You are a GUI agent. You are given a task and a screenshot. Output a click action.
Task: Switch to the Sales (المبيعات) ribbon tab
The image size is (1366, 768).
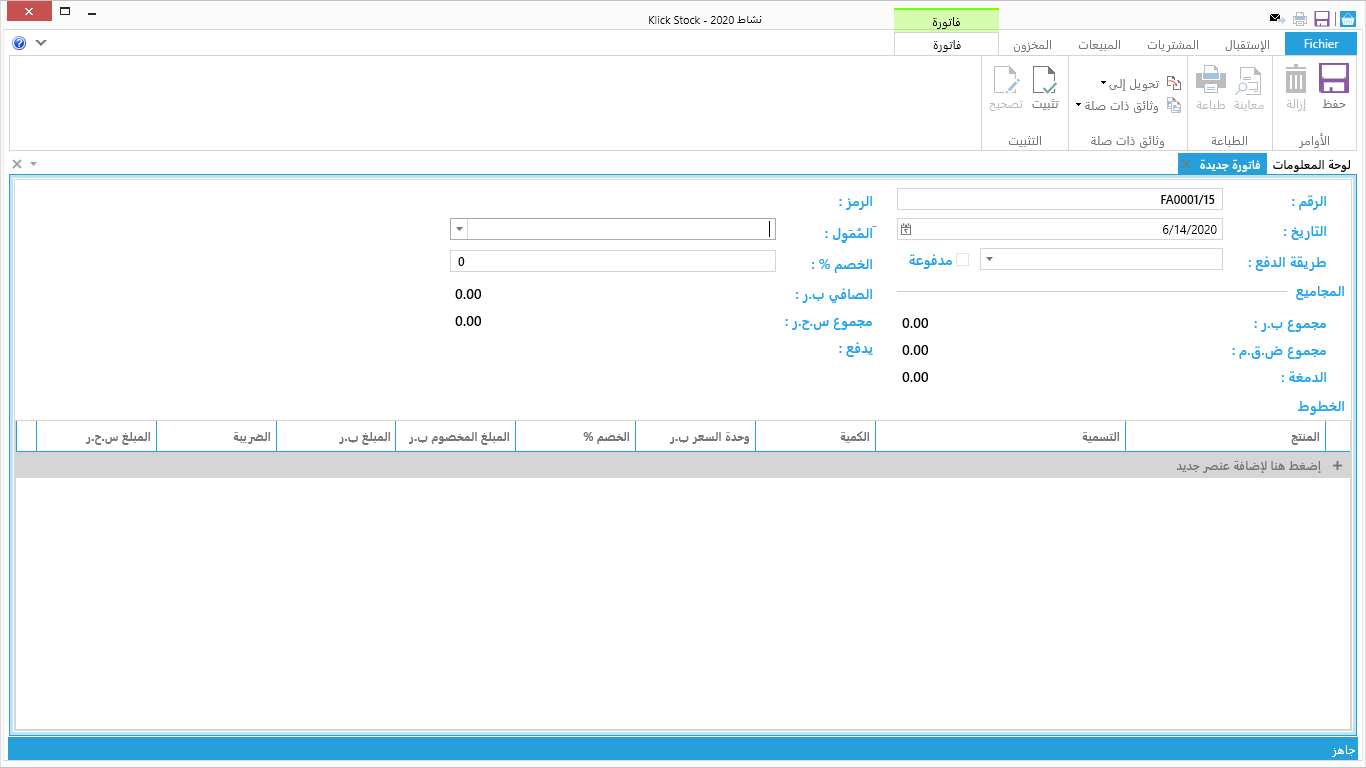point(1097,45)
